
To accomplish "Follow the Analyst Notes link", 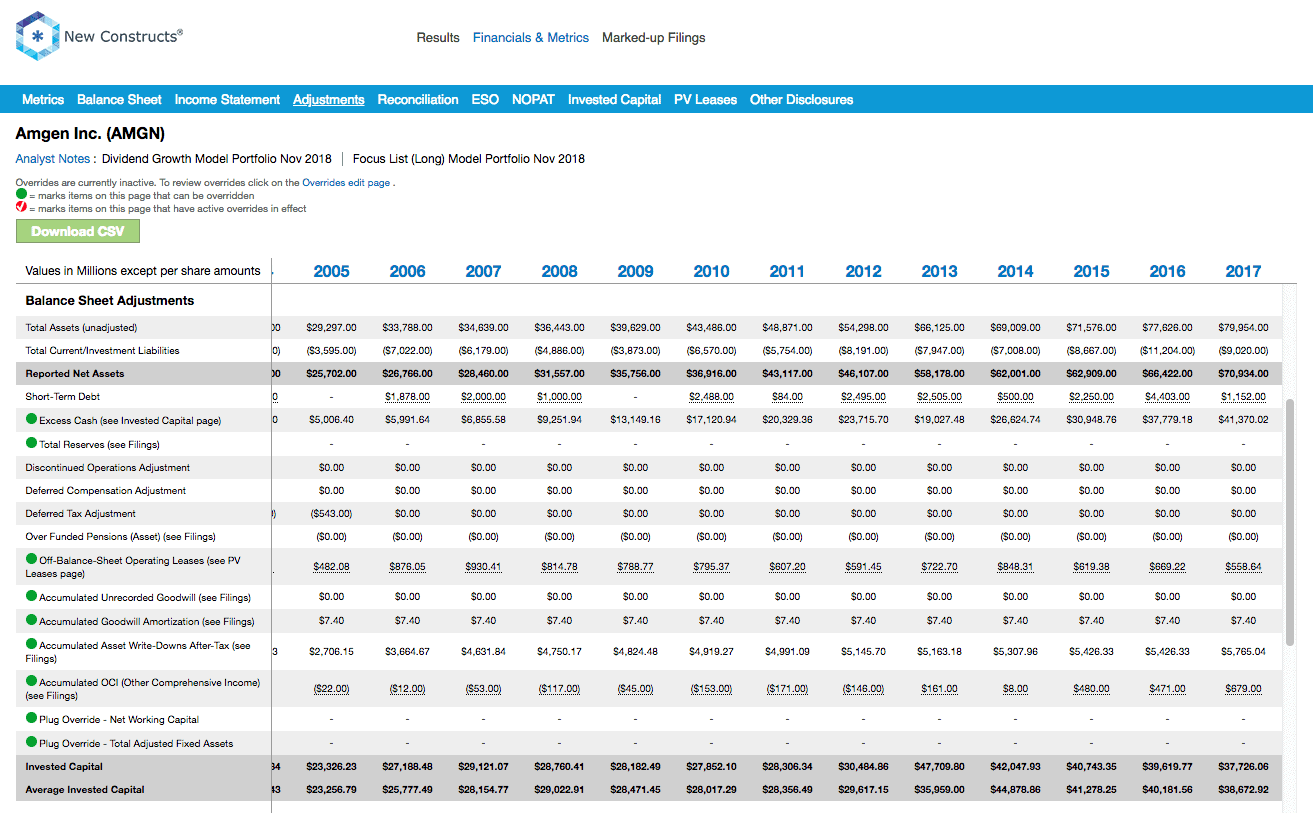I will click(52, 159).
